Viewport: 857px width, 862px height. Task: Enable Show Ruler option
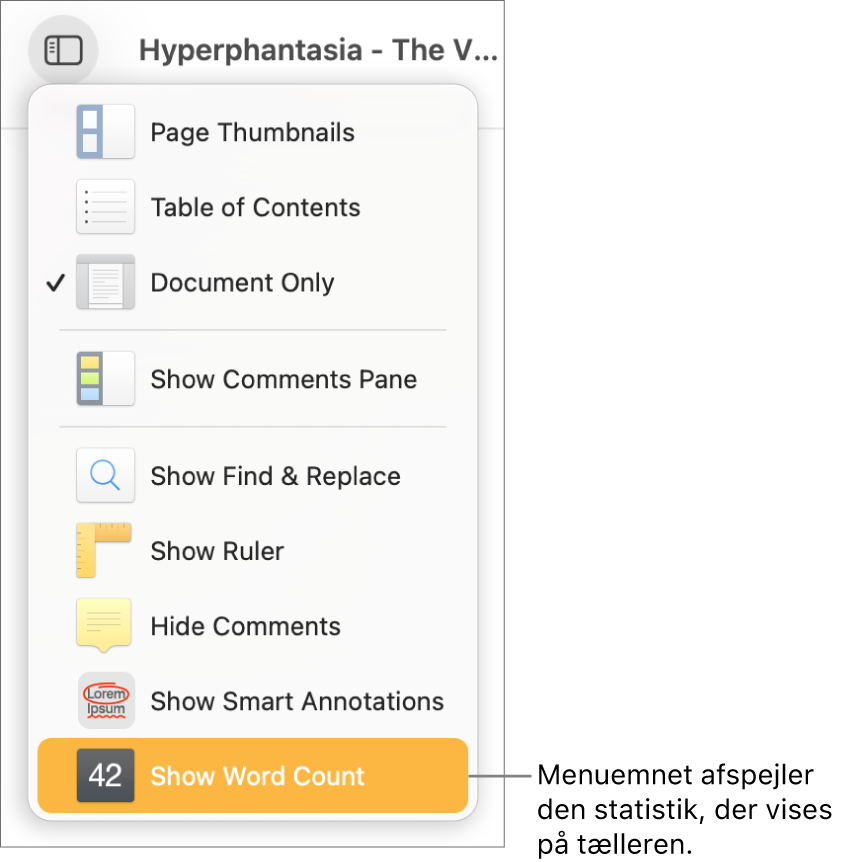(217, 551)
